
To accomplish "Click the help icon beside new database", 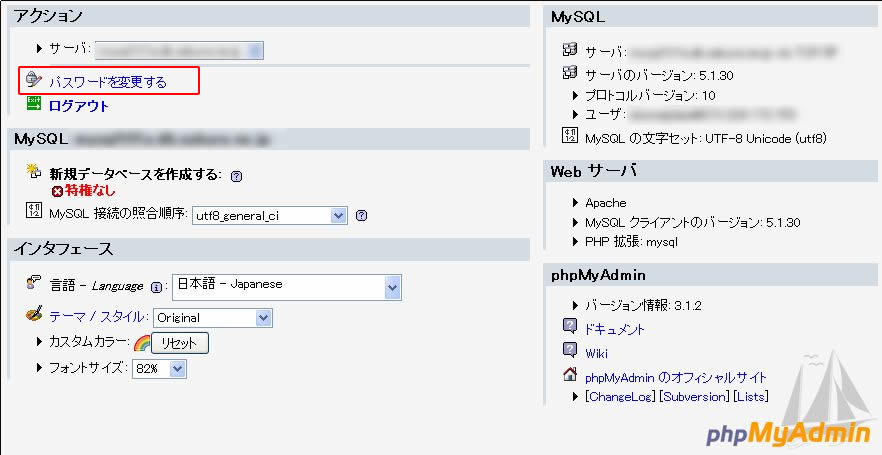I will (x=236, y=176).
